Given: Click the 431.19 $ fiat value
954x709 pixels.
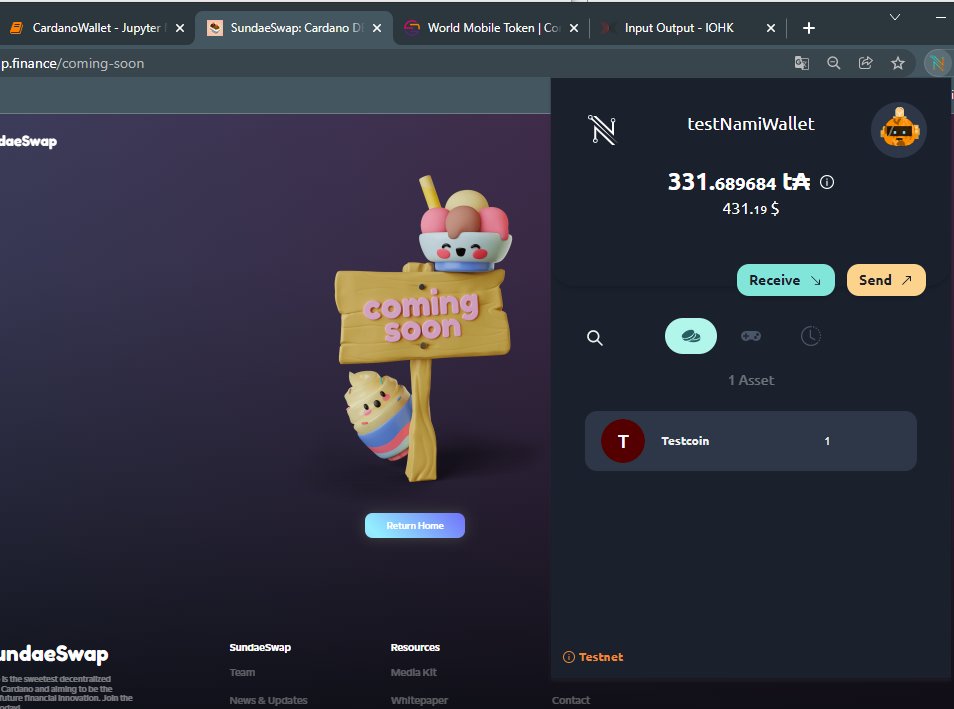Looking at the screenshot, I should pyautogui.click(x=751, y=209).
